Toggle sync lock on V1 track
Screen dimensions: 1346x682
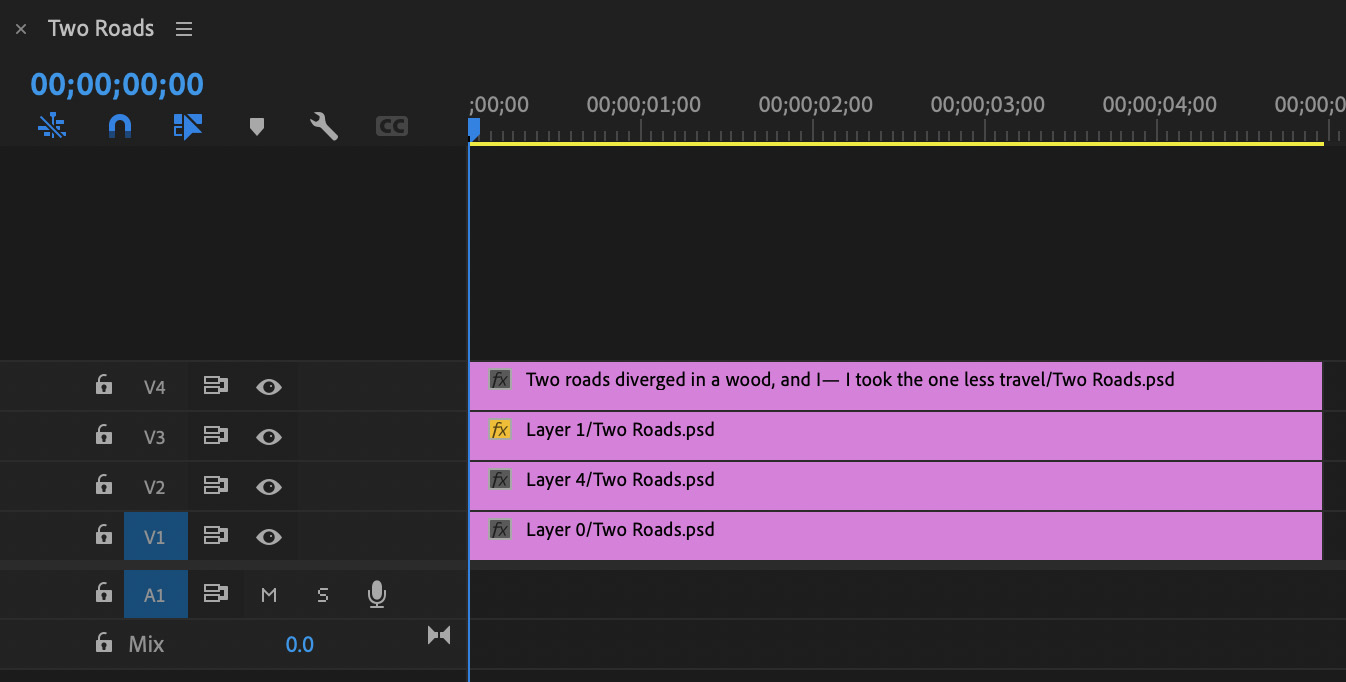[215, 537]
